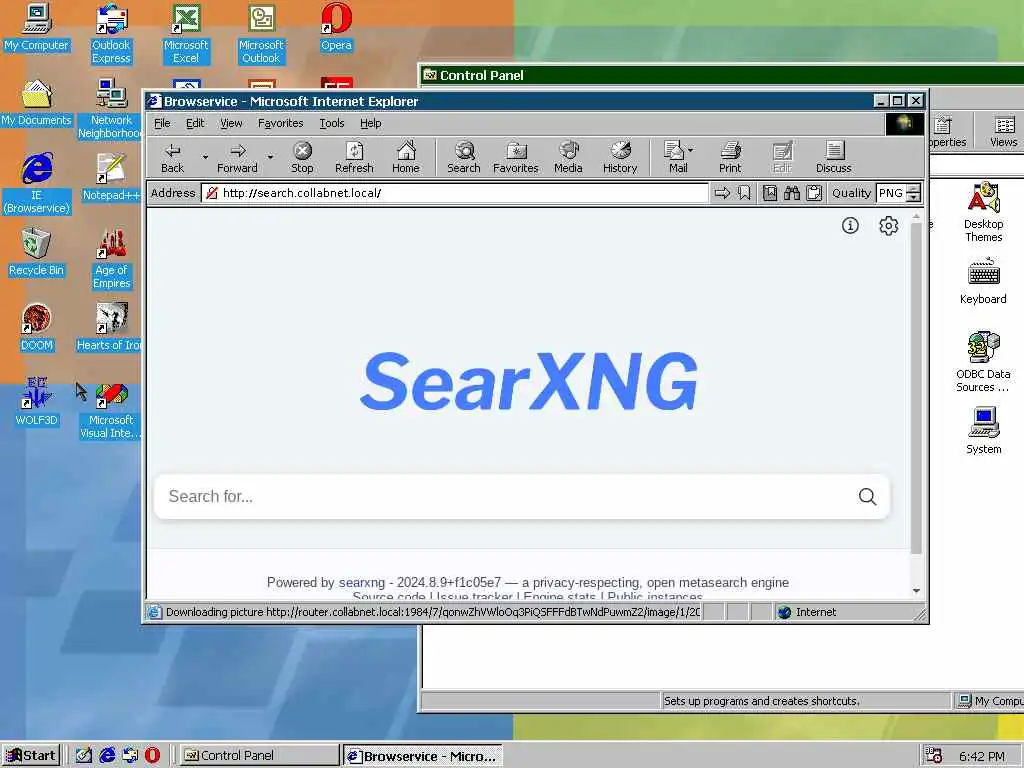
Task: Open the Mail dropdown arrow
Action: tap(690, 150)
